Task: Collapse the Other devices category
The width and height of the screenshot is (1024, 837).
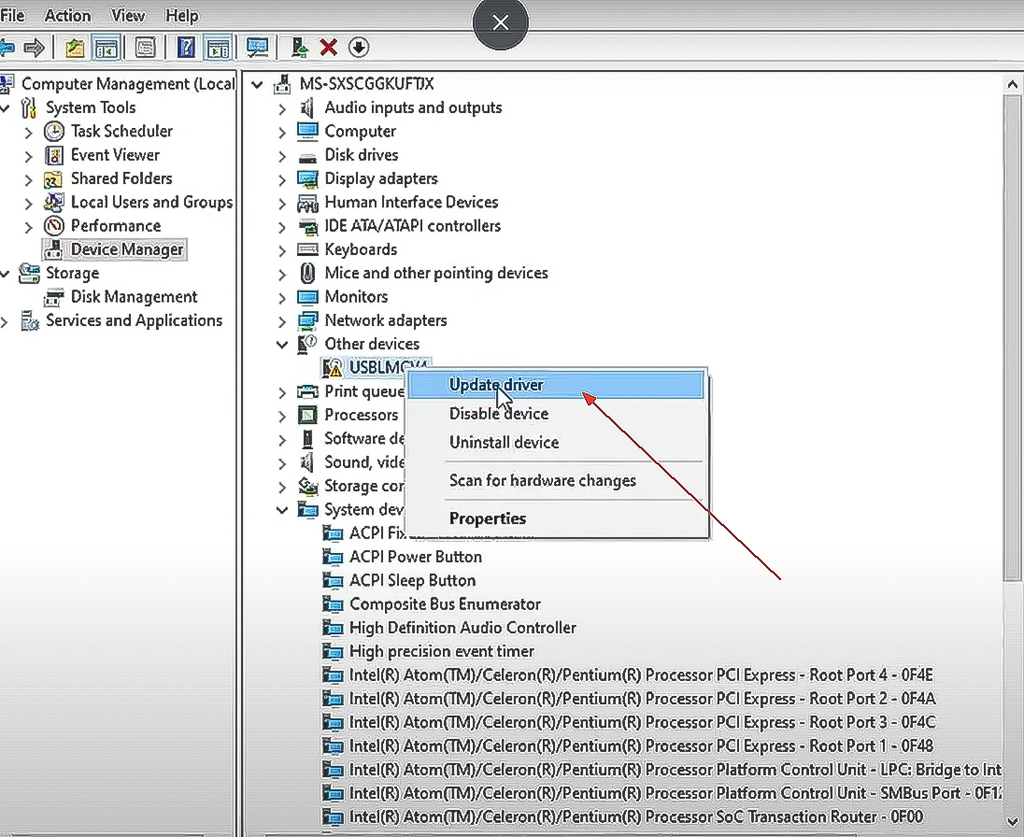Action: (282, 344)
